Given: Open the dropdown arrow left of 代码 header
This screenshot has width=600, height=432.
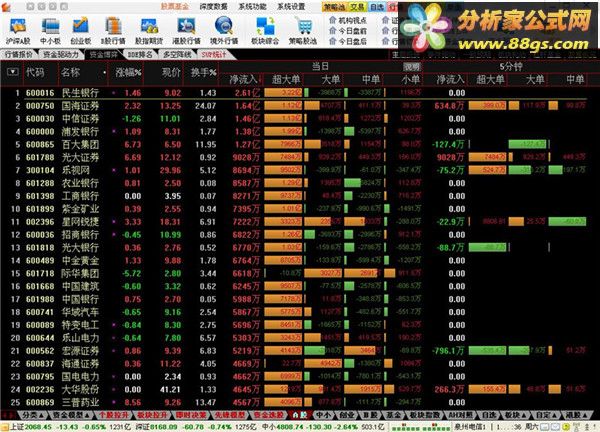Looking at the screenshot, I should coord(13,72).
